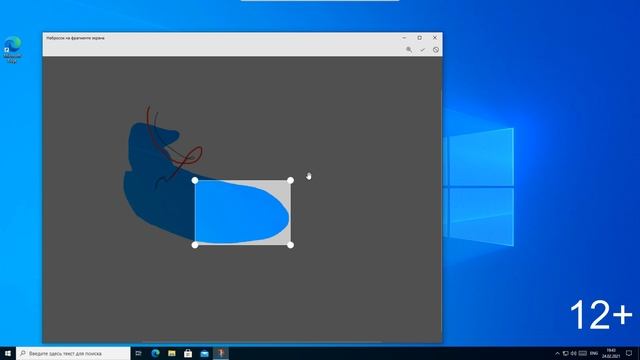Open the clock and date flyout

[611, 353]
